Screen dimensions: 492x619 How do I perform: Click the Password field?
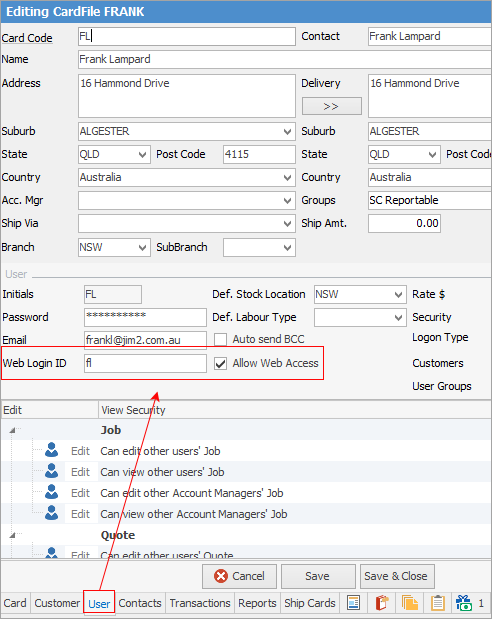pyautogui.click(x=145, y=317)
